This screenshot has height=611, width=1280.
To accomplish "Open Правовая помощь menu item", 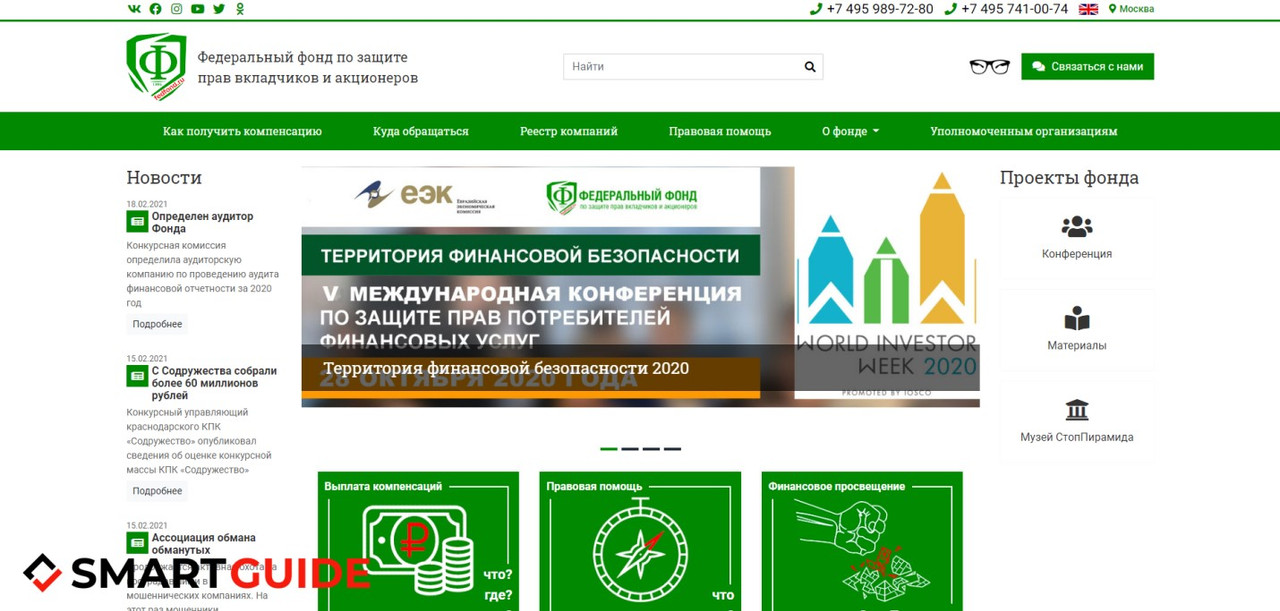I will (x=720, y=131).
